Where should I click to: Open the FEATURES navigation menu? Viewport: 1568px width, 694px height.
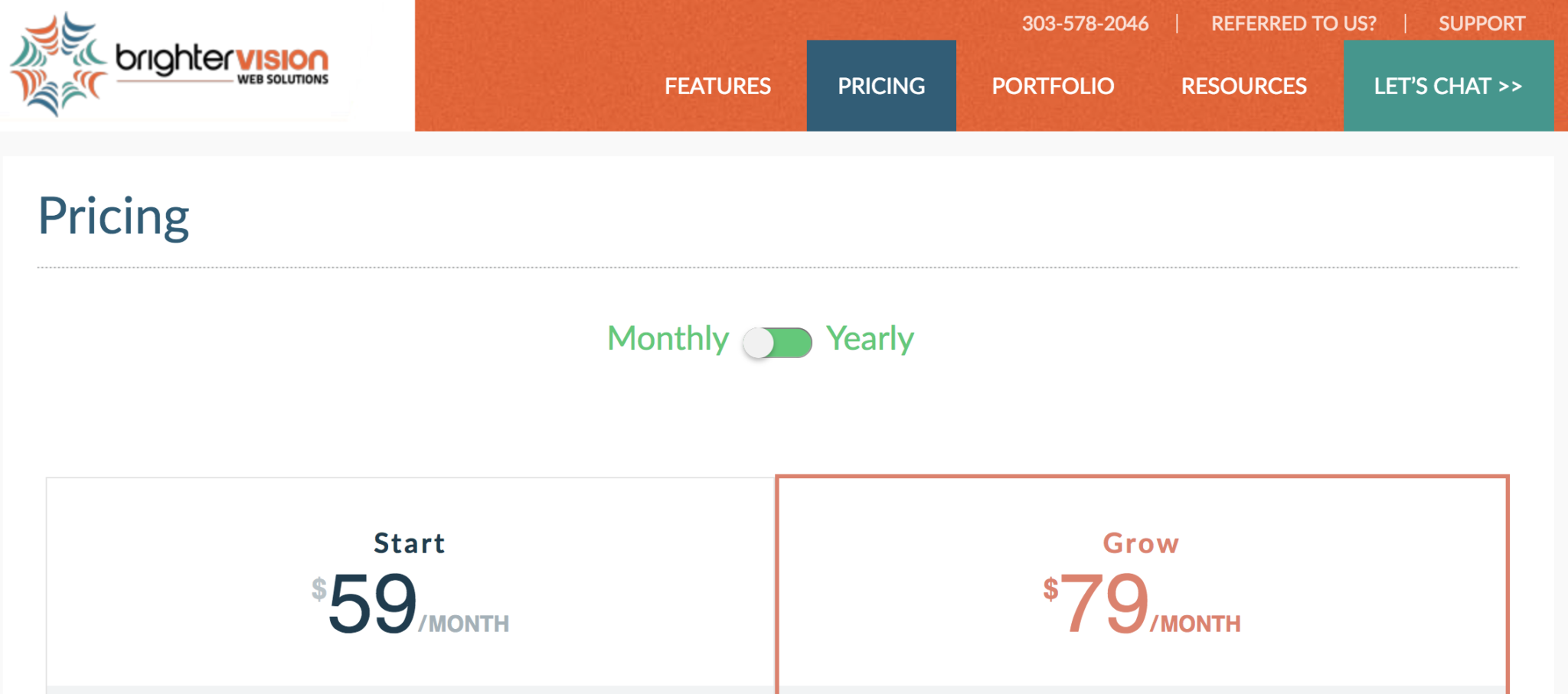[x=717, y=85]
